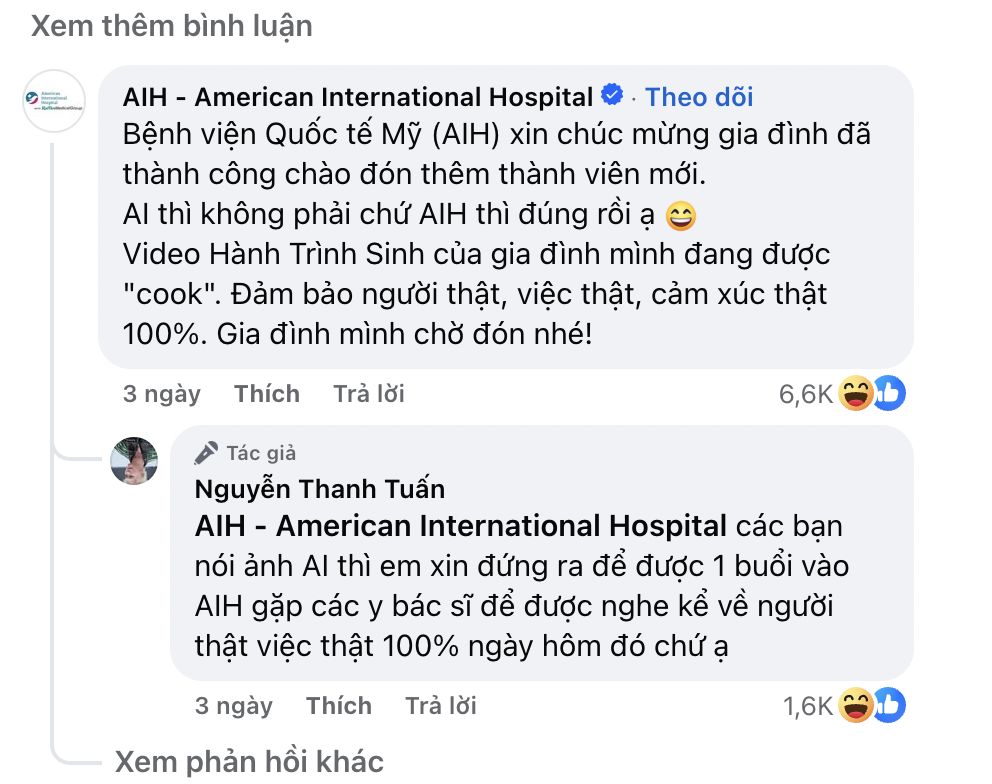This screenshot has width=992, height=784.
Task: Open Nguyễn Thanh Tuấn's profile name link
Action: pyautogui.click(x=320, y=489)
